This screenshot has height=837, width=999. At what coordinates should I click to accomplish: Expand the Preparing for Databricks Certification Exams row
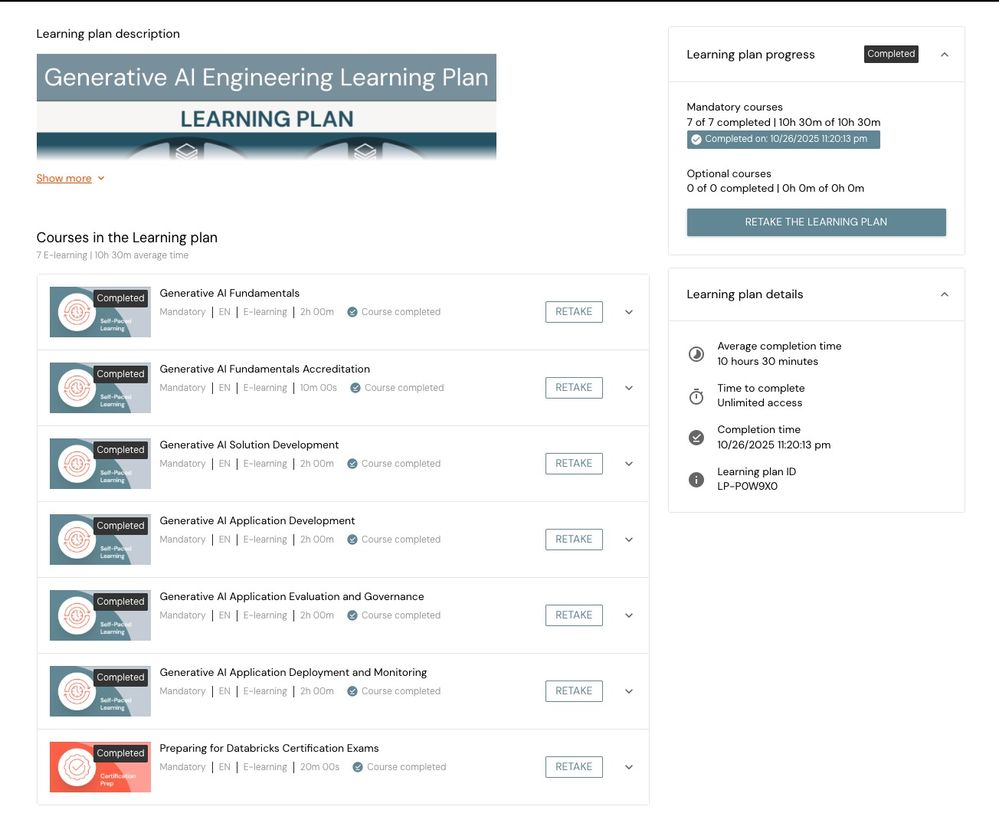click(629, 767)
